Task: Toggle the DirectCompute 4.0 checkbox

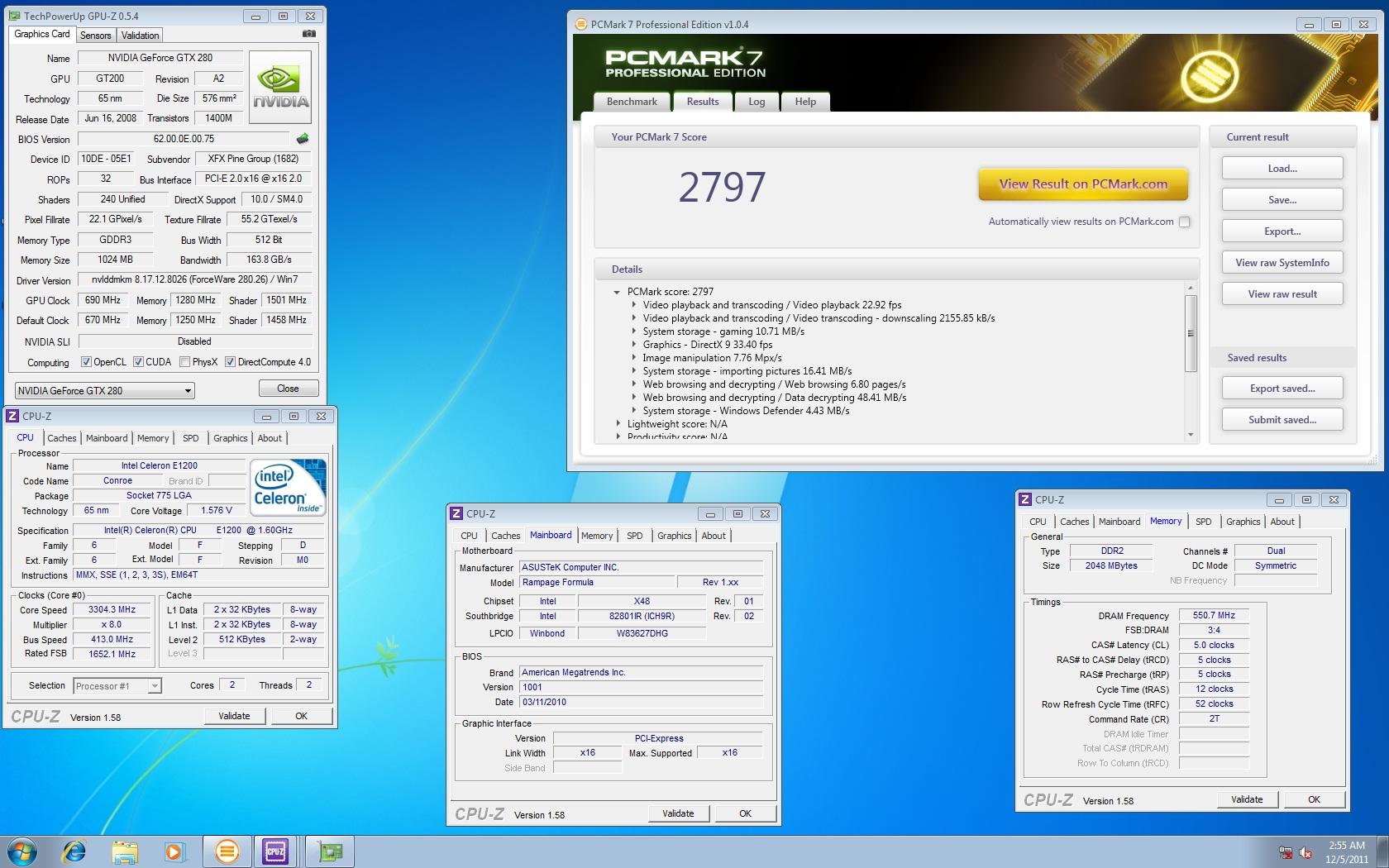Action: pyautogui.click(x=231, y=361)
